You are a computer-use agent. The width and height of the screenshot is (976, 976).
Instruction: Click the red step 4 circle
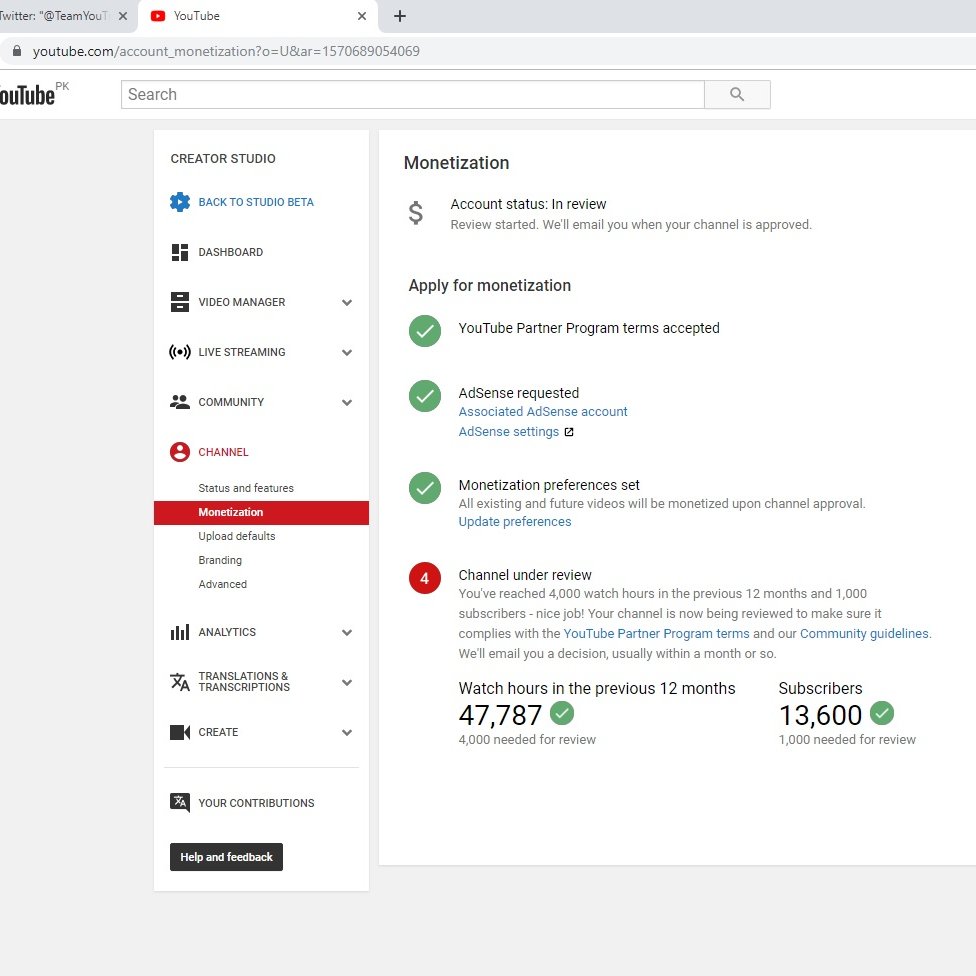click(x=425, y=578)
